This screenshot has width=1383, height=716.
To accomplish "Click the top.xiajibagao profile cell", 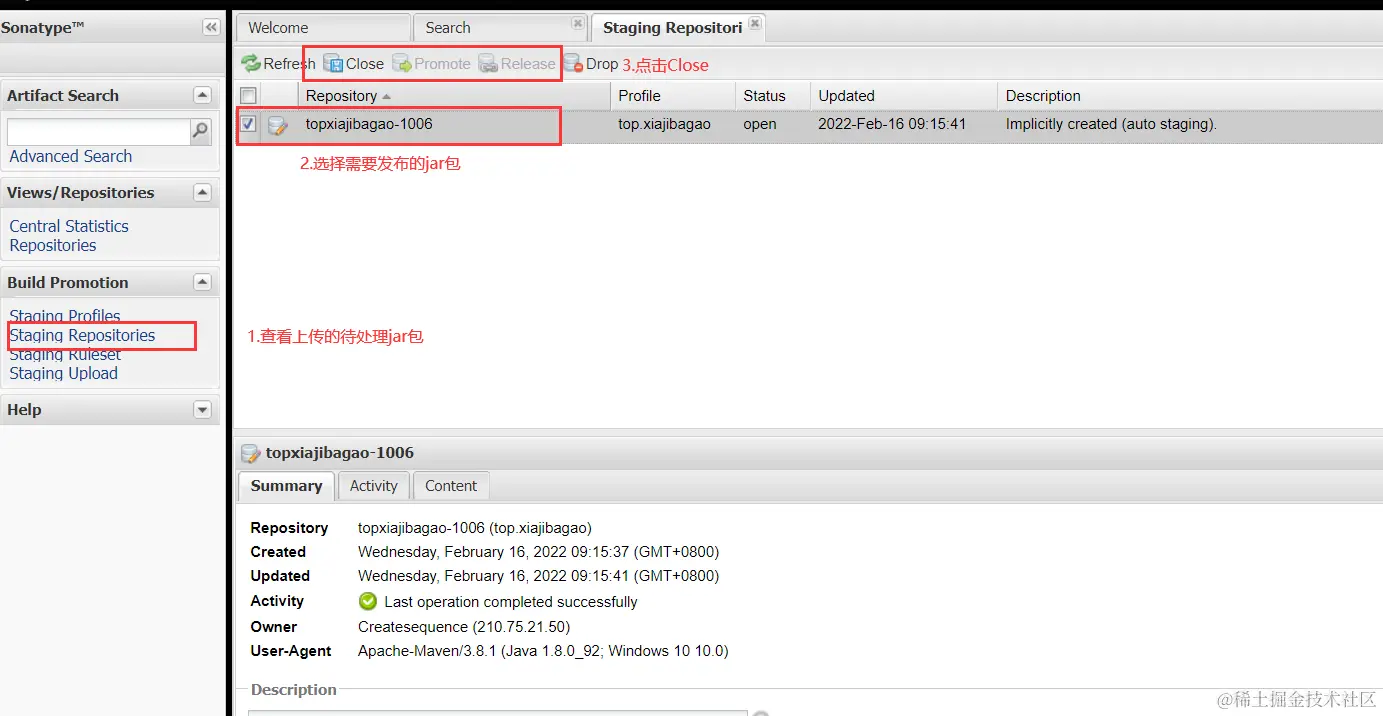I will click(x=664, y=124).
